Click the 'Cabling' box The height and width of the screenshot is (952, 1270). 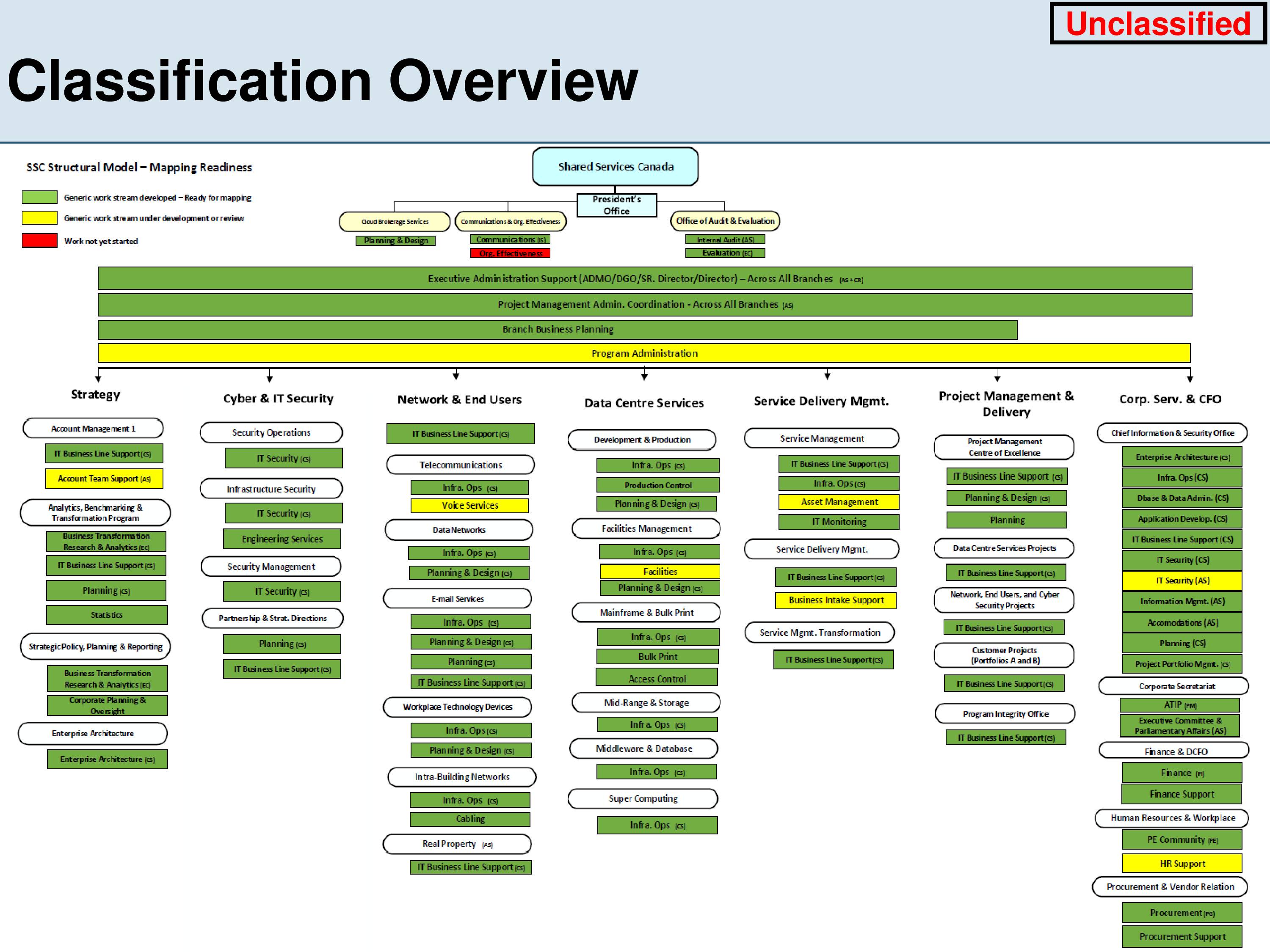pos(470,819)
